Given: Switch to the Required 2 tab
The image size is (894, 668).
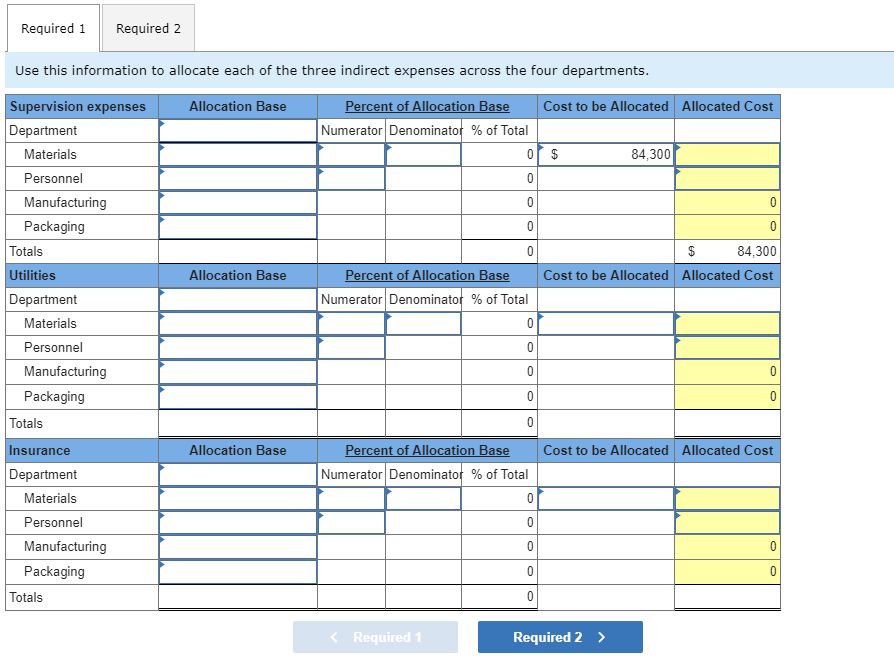Looking at the screenshot, I should 147,28.
